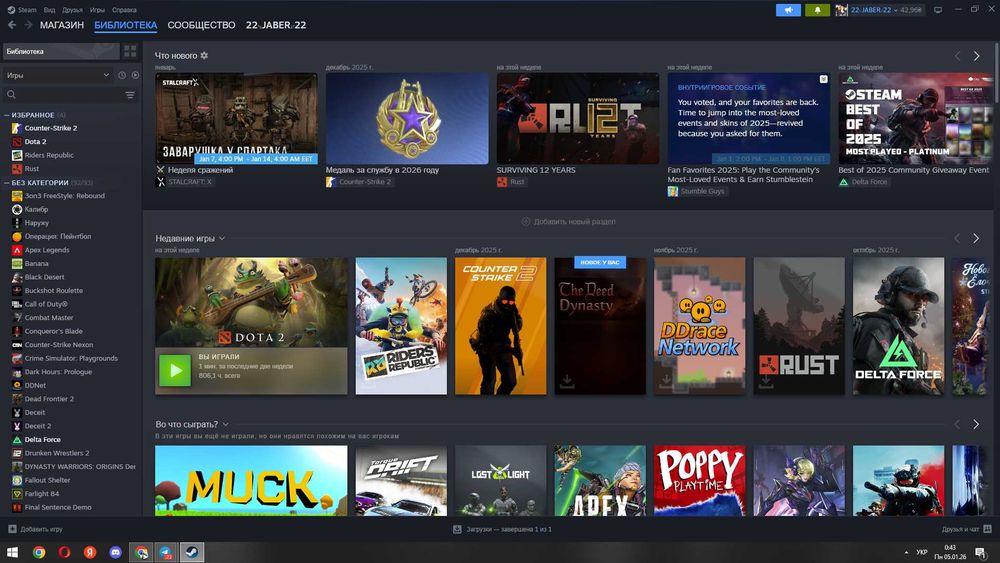Open the Вид menu

[x=49, y=10]
